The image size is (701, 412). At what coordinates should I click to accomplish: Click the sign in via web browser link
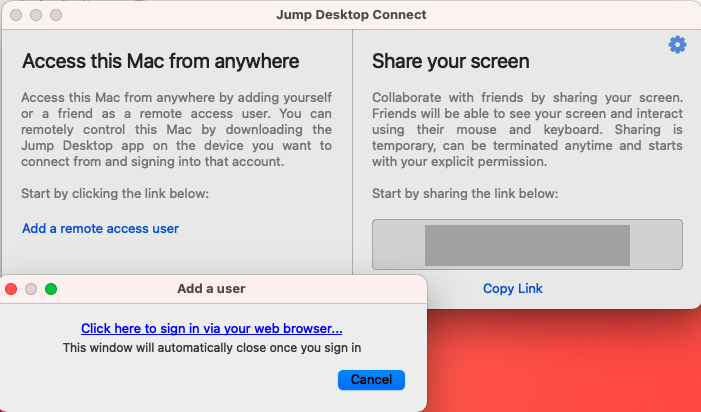coord(212,328)
